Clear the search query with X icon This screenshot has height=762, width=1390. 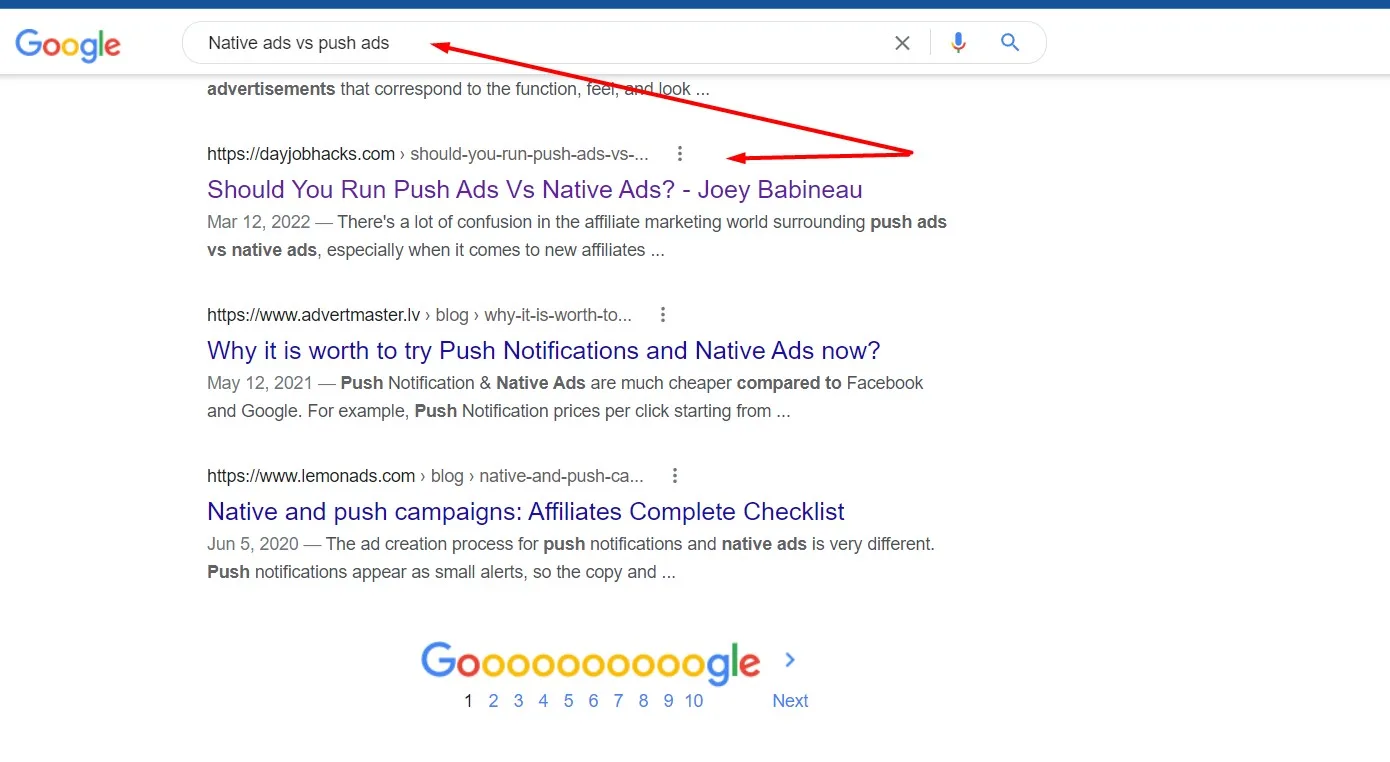902,43
